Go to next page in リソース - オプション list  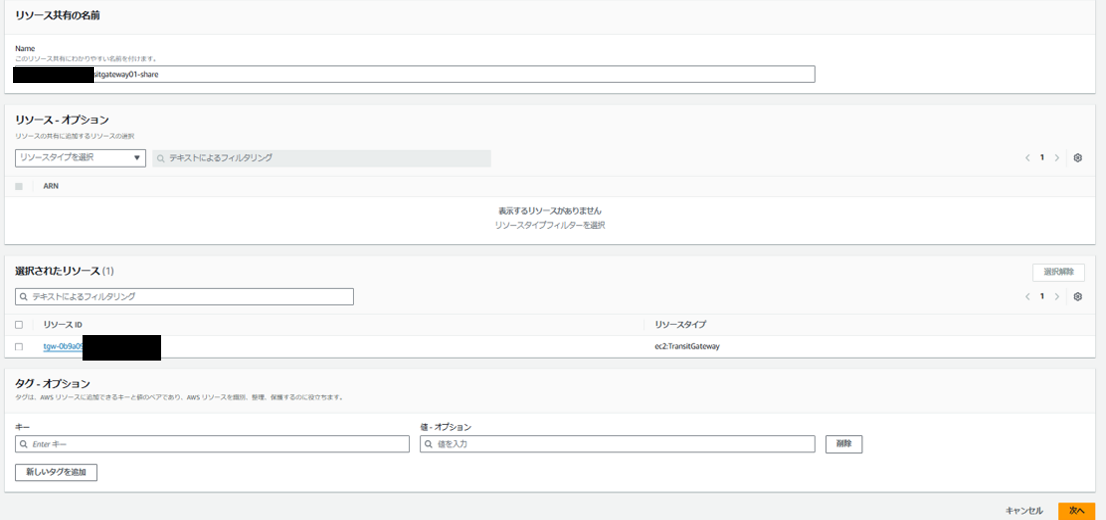1057,158
